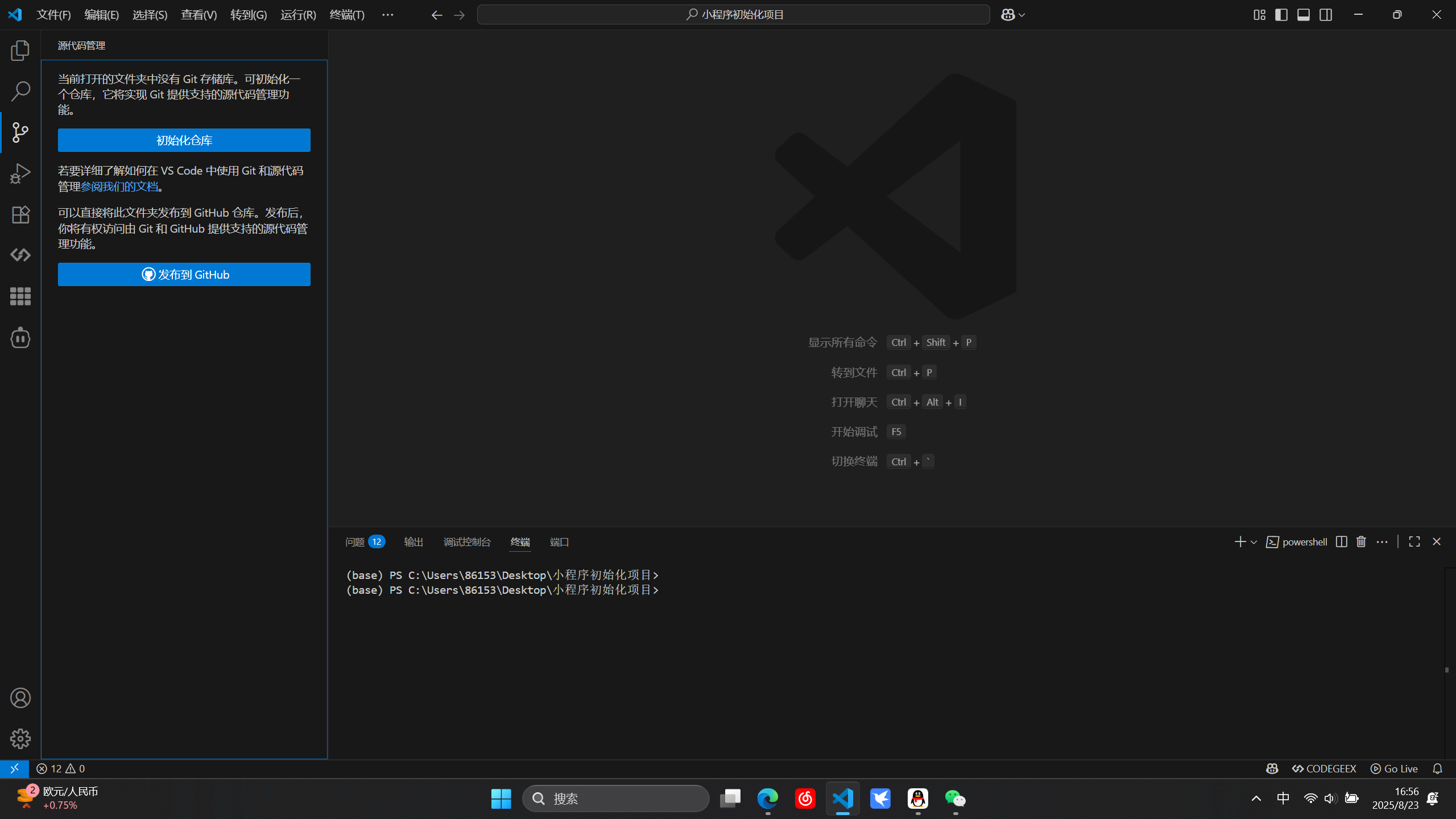Open the 查看(V) menu
The image size is (1456, 819).
[199, 15]
